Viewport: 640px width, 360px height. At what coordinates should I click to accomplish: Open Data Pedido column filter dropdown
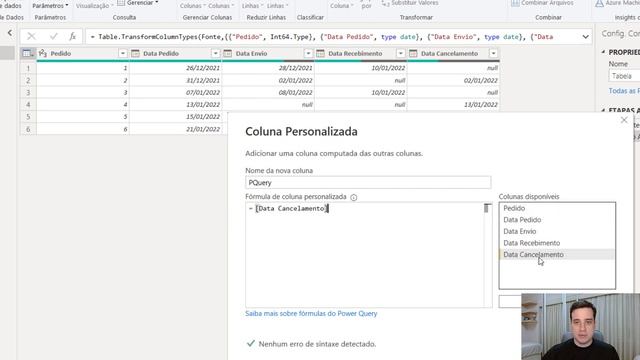coord(216,53)
